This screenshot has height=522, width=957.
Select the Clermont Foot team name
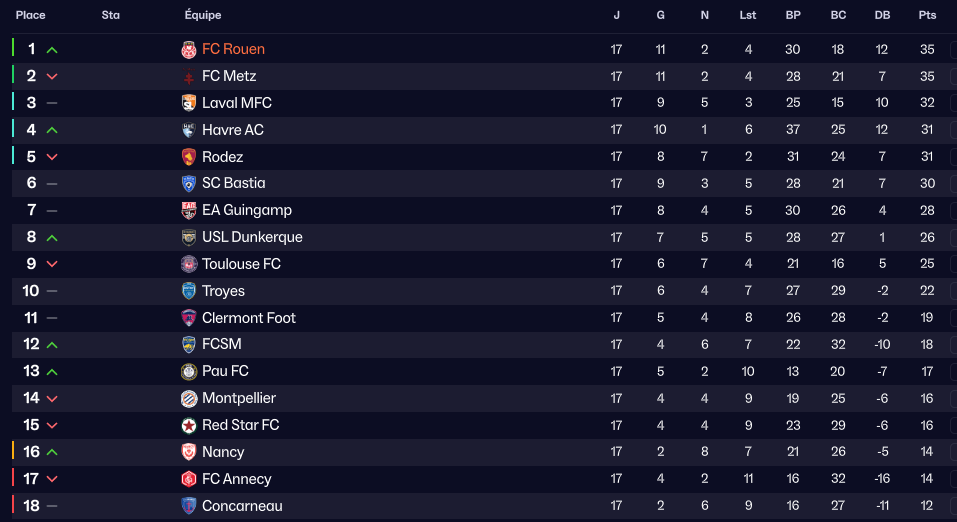[x=249, y=318]
